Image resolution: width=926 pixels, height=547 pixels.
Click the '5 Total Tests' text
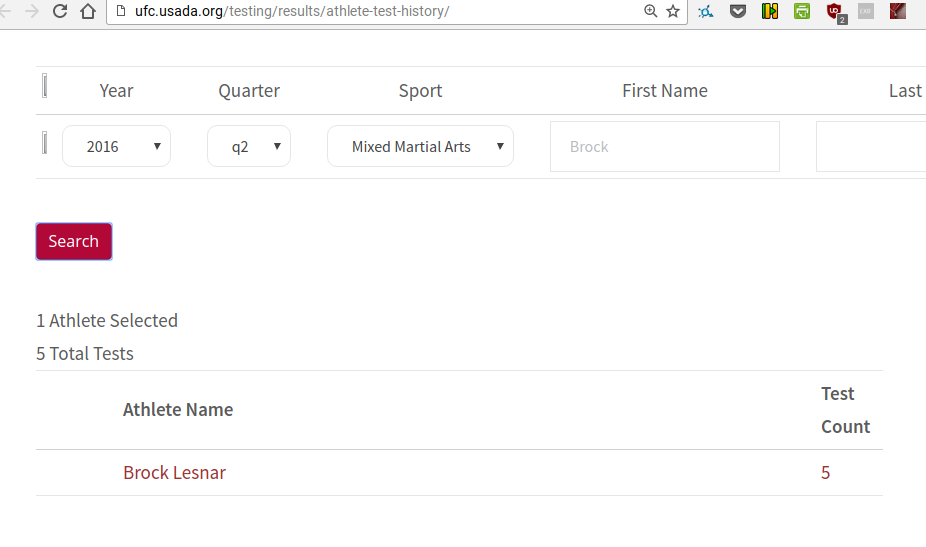click(x=84, y=353)
